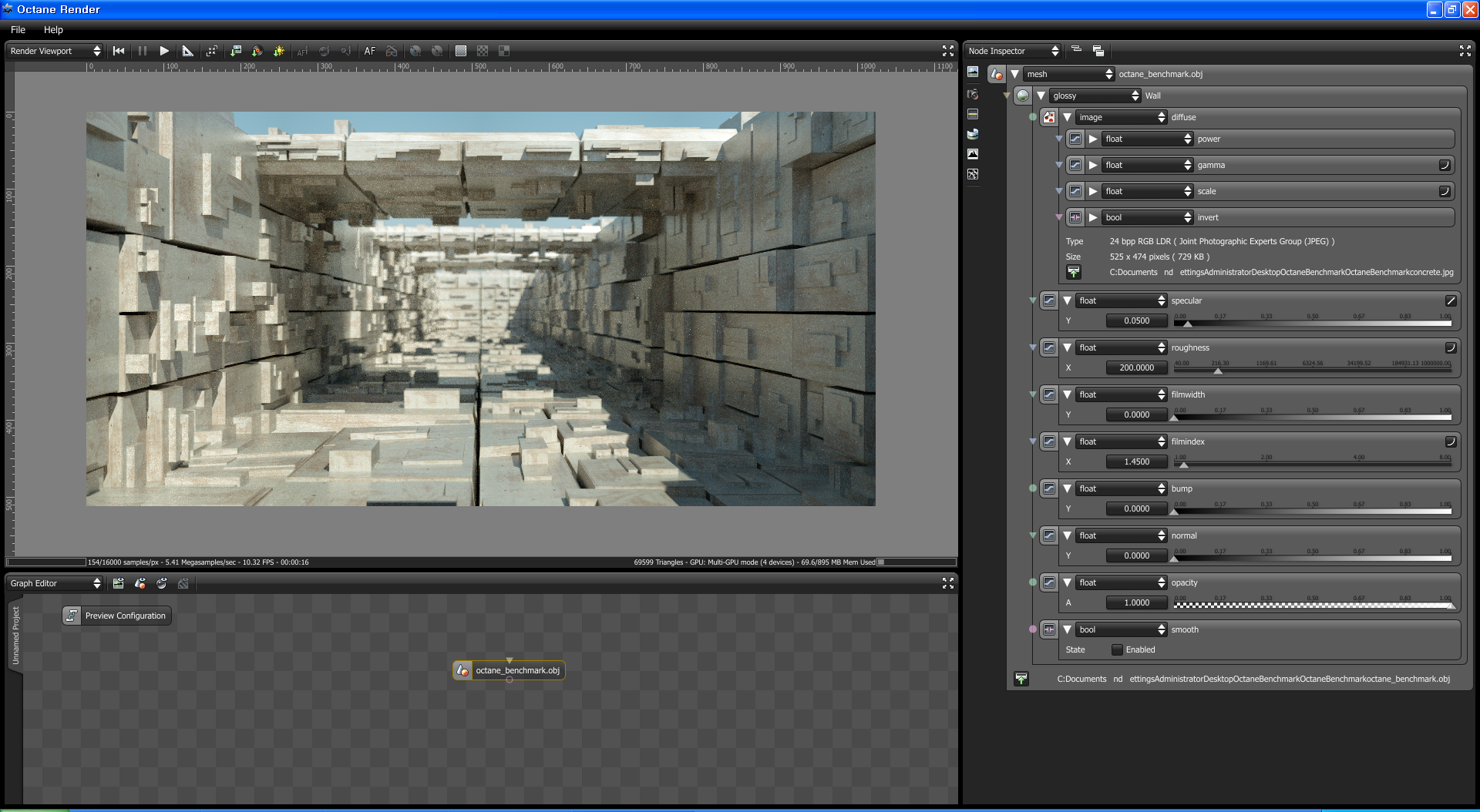Screen dimensions: 1480x812
Task: Click the load file icon under diffuse image
Action: pyautogui.click(x=1074, y=272)
